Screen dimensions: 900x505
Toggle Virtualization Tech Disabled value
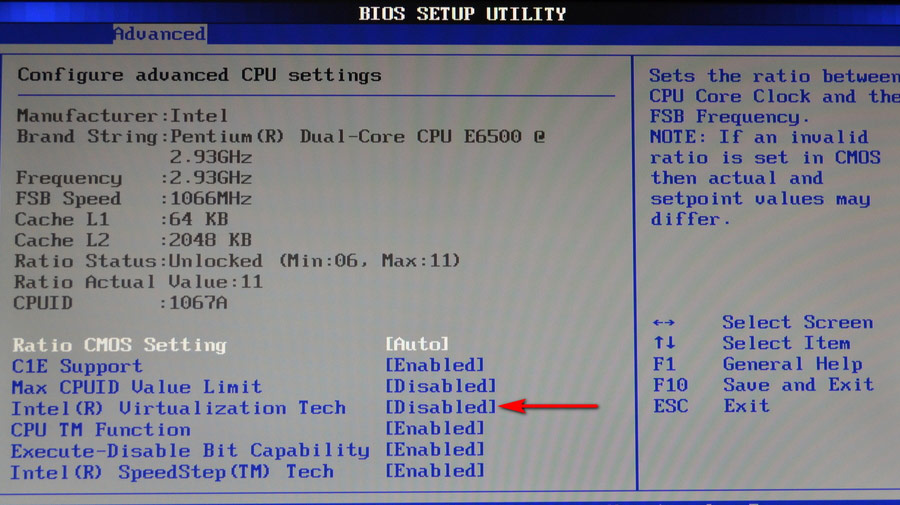coord(441,407)
